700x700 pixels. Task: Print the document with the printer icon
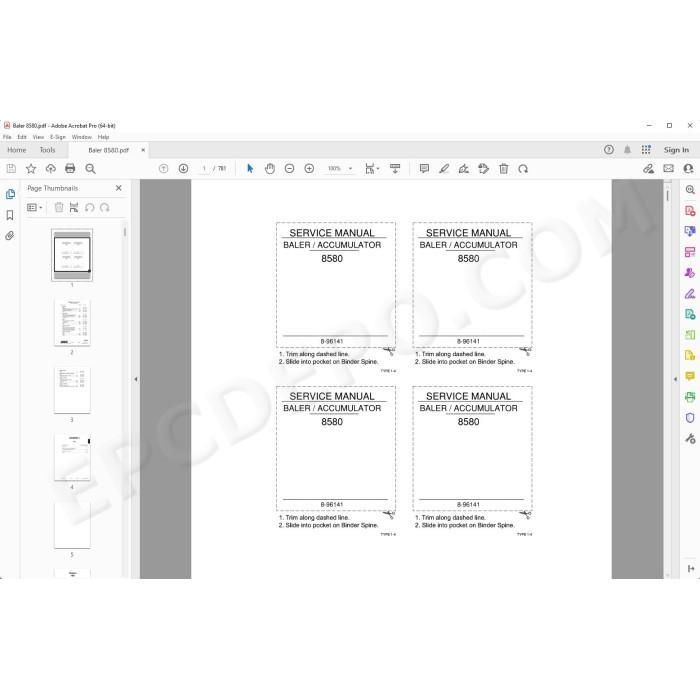point(70,169)
